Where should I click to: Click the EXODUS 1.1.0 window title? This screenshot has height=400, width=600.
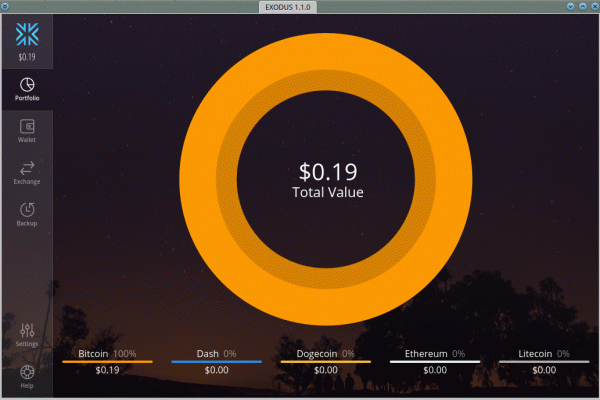coord(288,7)
